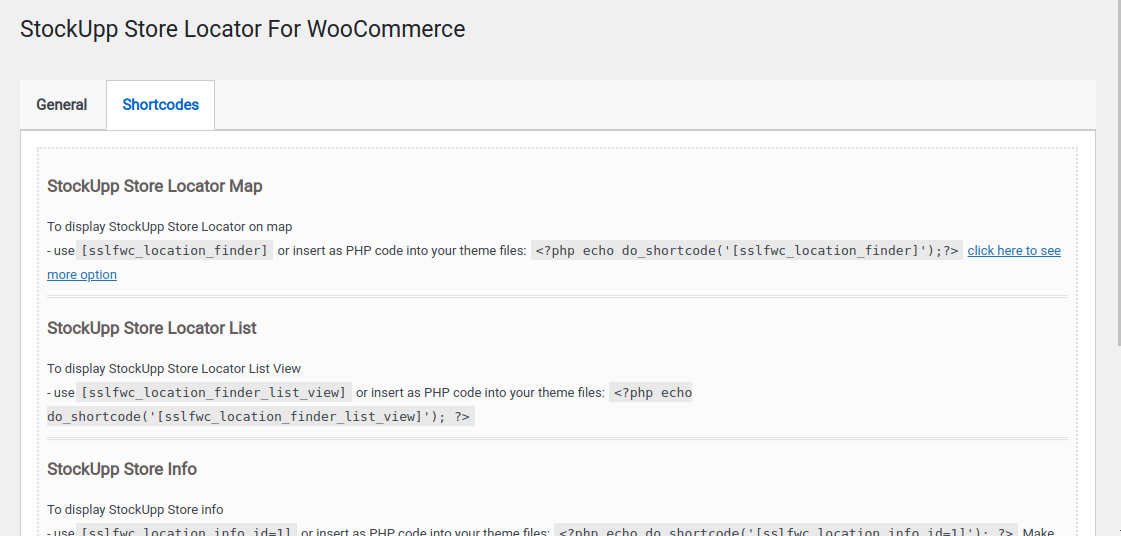Click the text 'To display StockUpp Store info'
This screenshot has width=1121, height=536.
pyautogui.click(x=135, y=510)
